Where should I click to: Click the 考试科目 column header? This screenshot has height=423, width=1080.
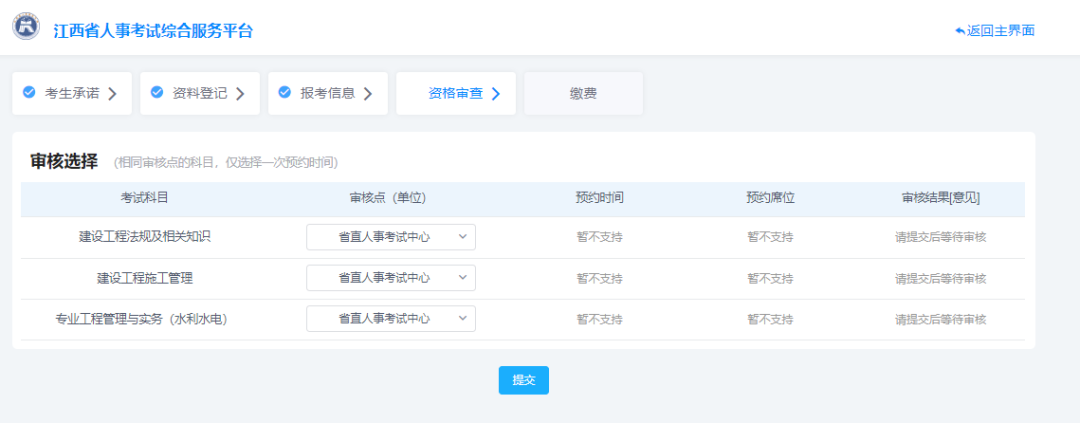[x=145, y=198]
